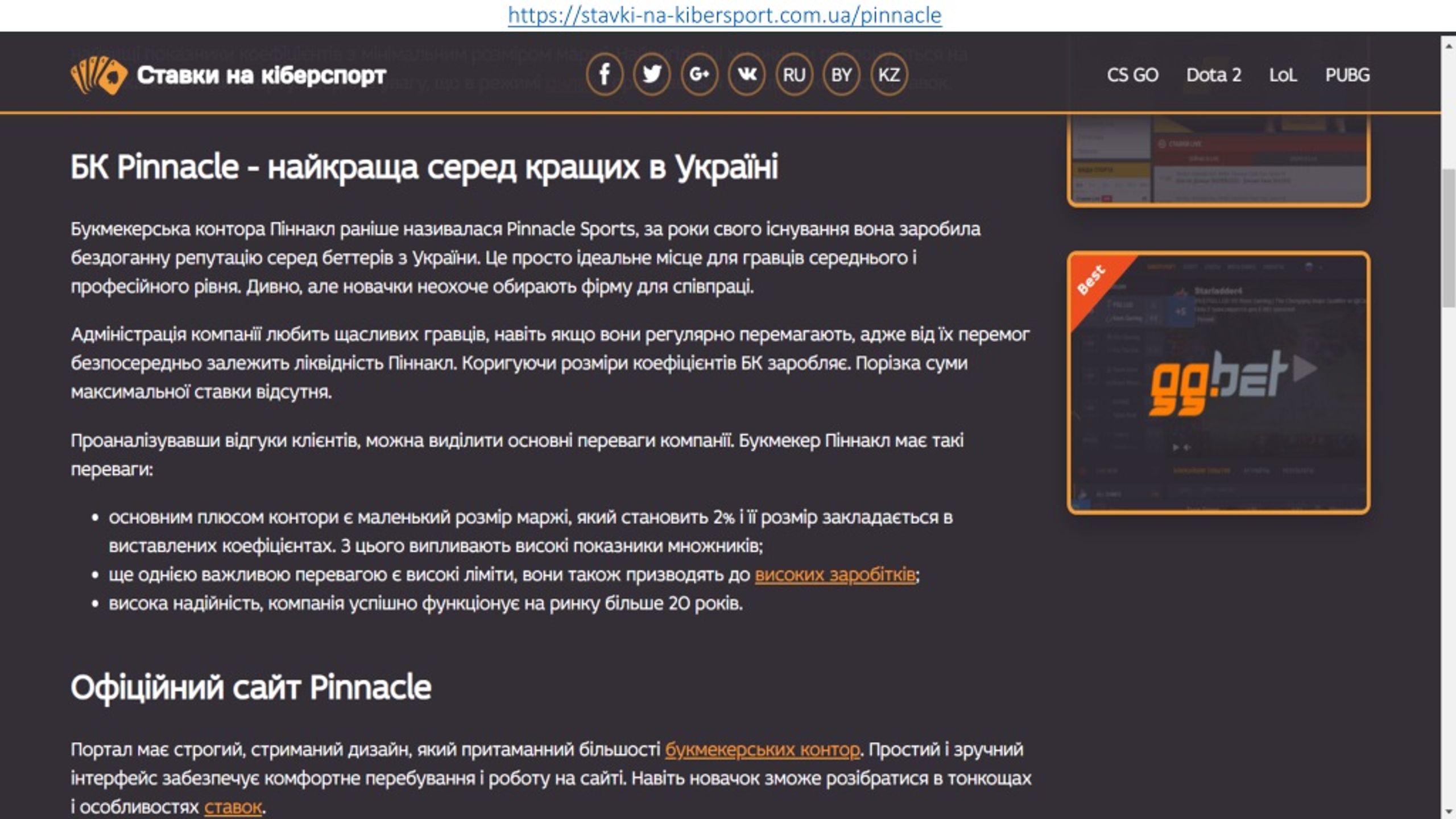The image size is (1456, 819).
Task: Click heading 'БК Pinnacle - найкраща серед кращих в Україні'
Action: click(x=424, y=167)
